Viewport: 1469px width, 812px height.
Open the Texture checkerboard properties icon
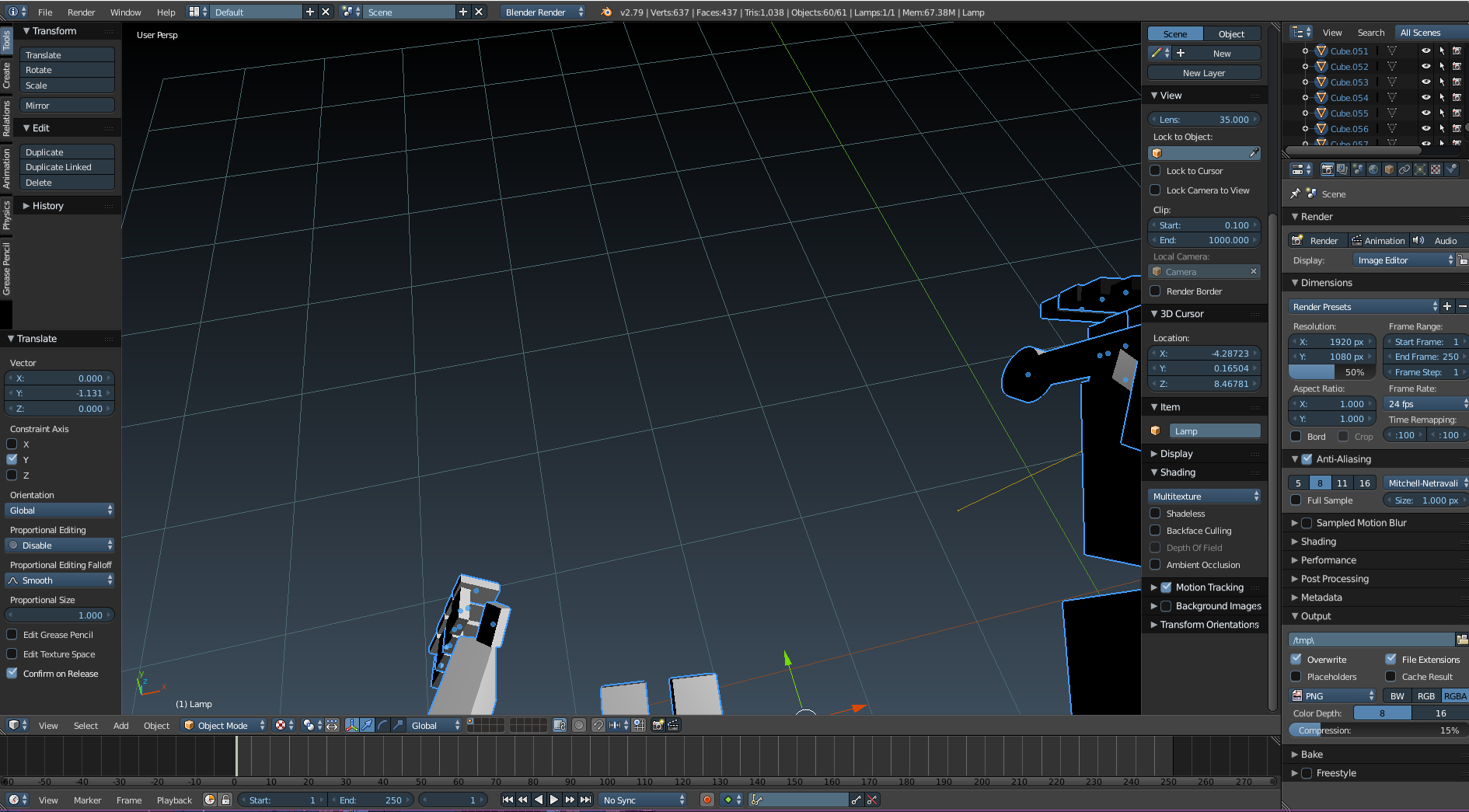(1436, 169)
